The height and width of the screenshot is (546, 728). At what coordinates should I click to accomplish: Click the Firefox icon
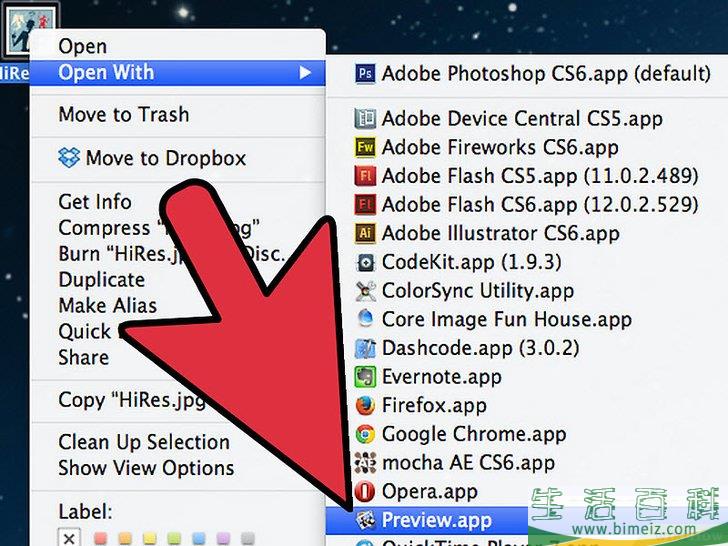point(365,405)
